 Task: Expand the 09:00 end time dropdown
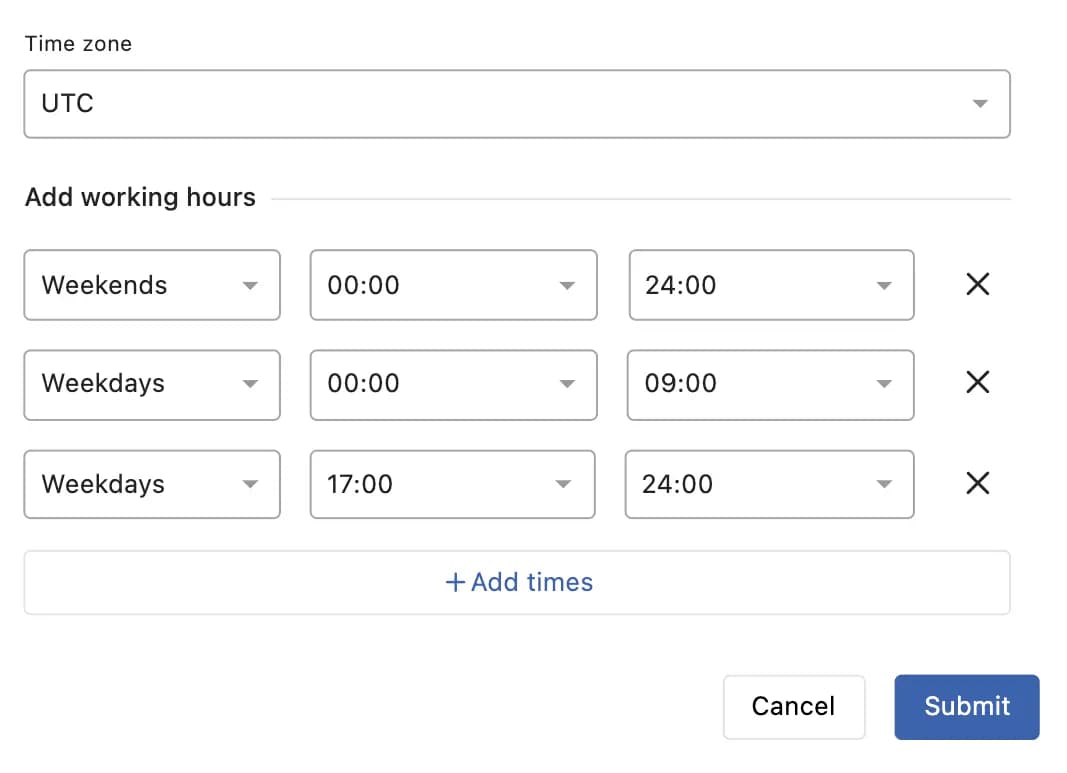pyautogui.click(x=771, y=383)
